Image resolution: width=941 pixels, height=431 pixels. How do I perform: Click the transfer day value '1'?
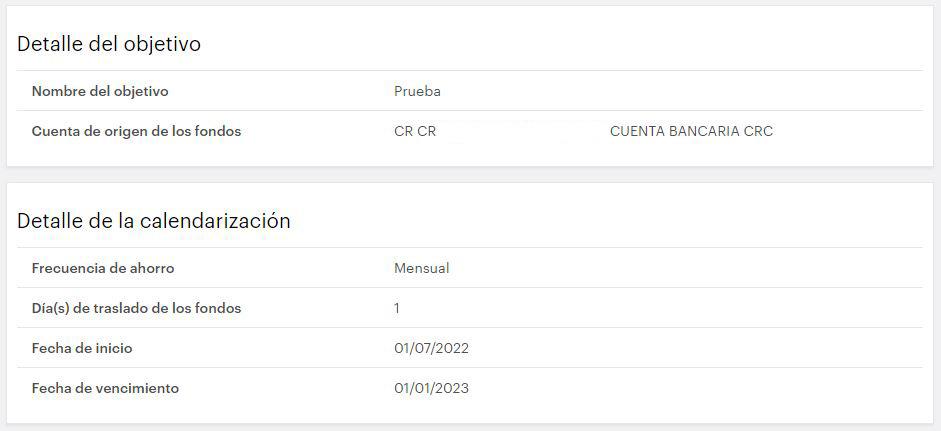pos(397,308)
